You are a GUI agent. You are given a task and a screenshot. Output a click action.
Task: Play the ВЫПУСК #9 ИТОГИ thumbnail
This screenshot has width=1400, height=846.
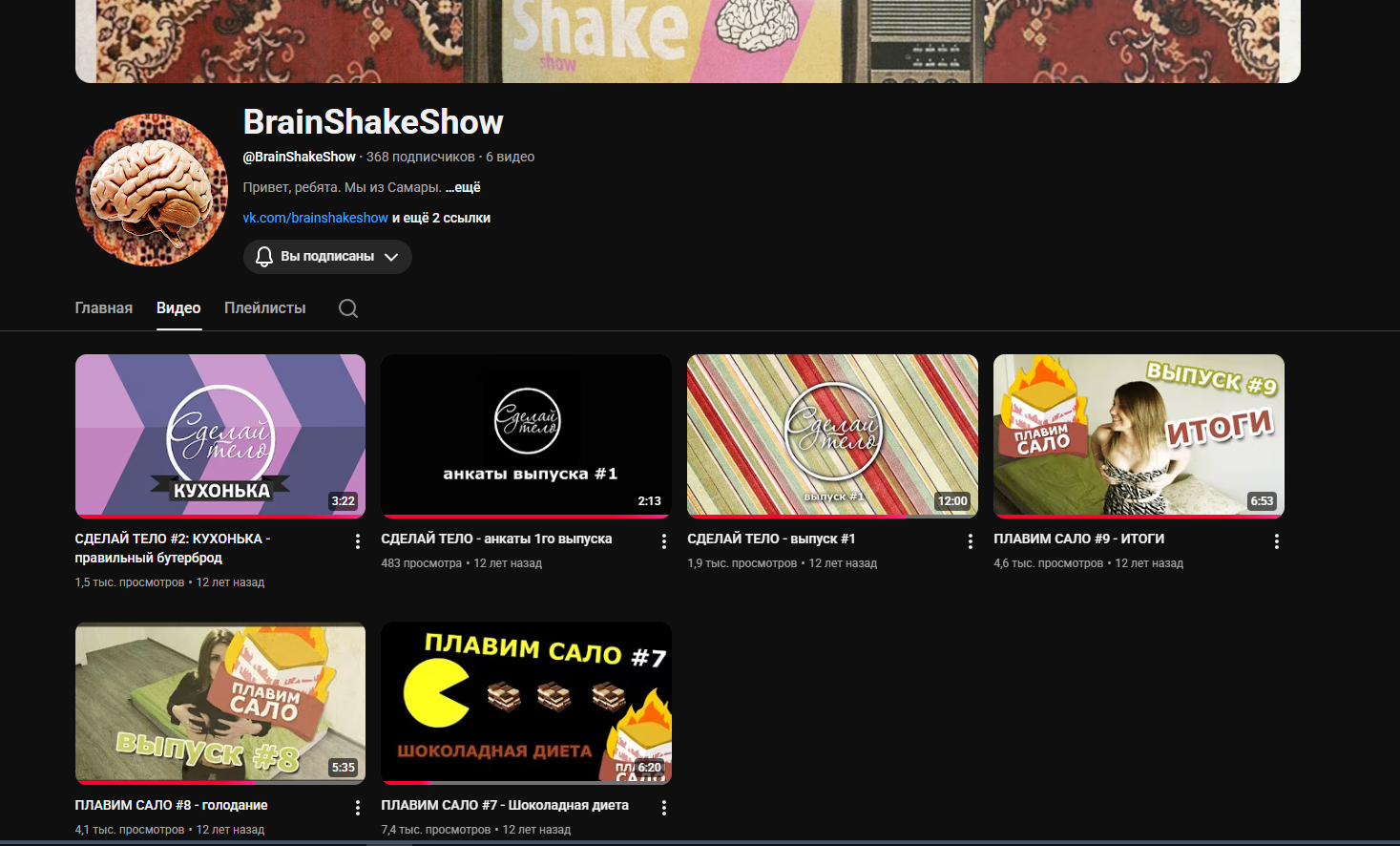1139,435
